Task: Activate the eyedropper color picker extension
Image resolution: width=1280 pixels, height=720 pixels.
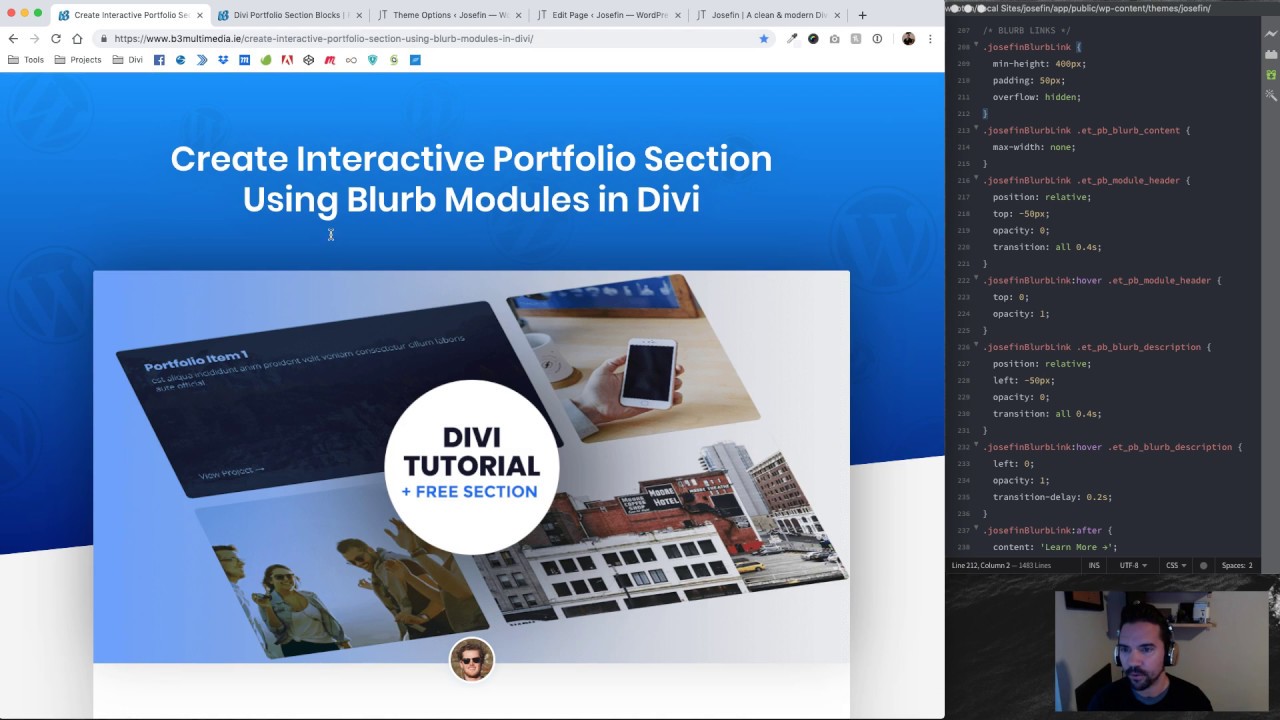Action: 792,39
